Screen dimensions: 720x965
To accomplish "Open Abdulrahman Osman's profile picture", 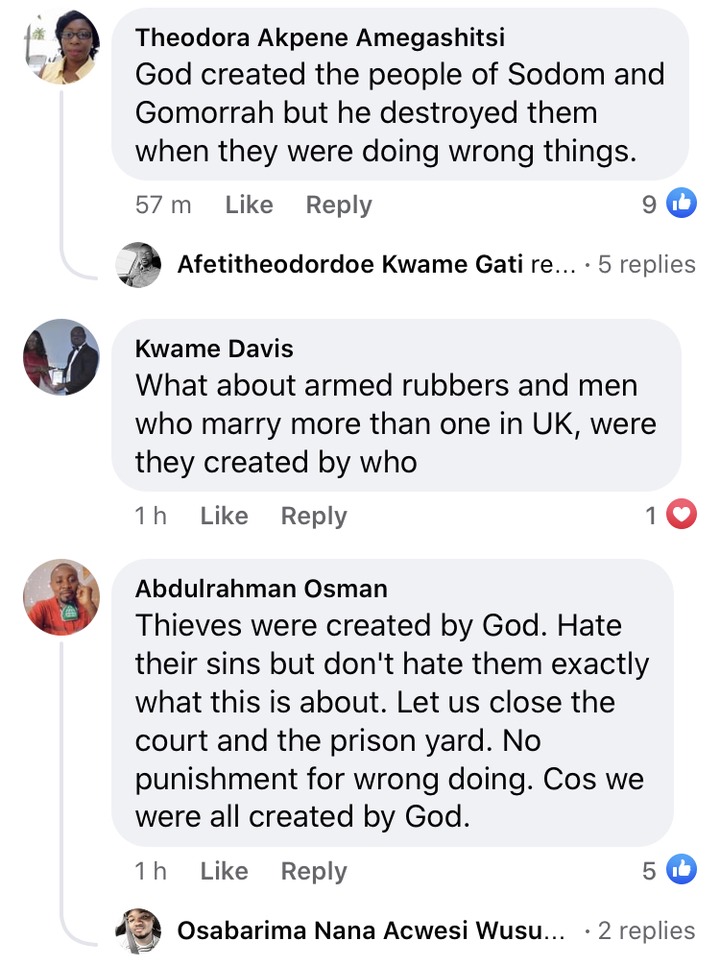I will pyautogui.click(x=61, y=597).
